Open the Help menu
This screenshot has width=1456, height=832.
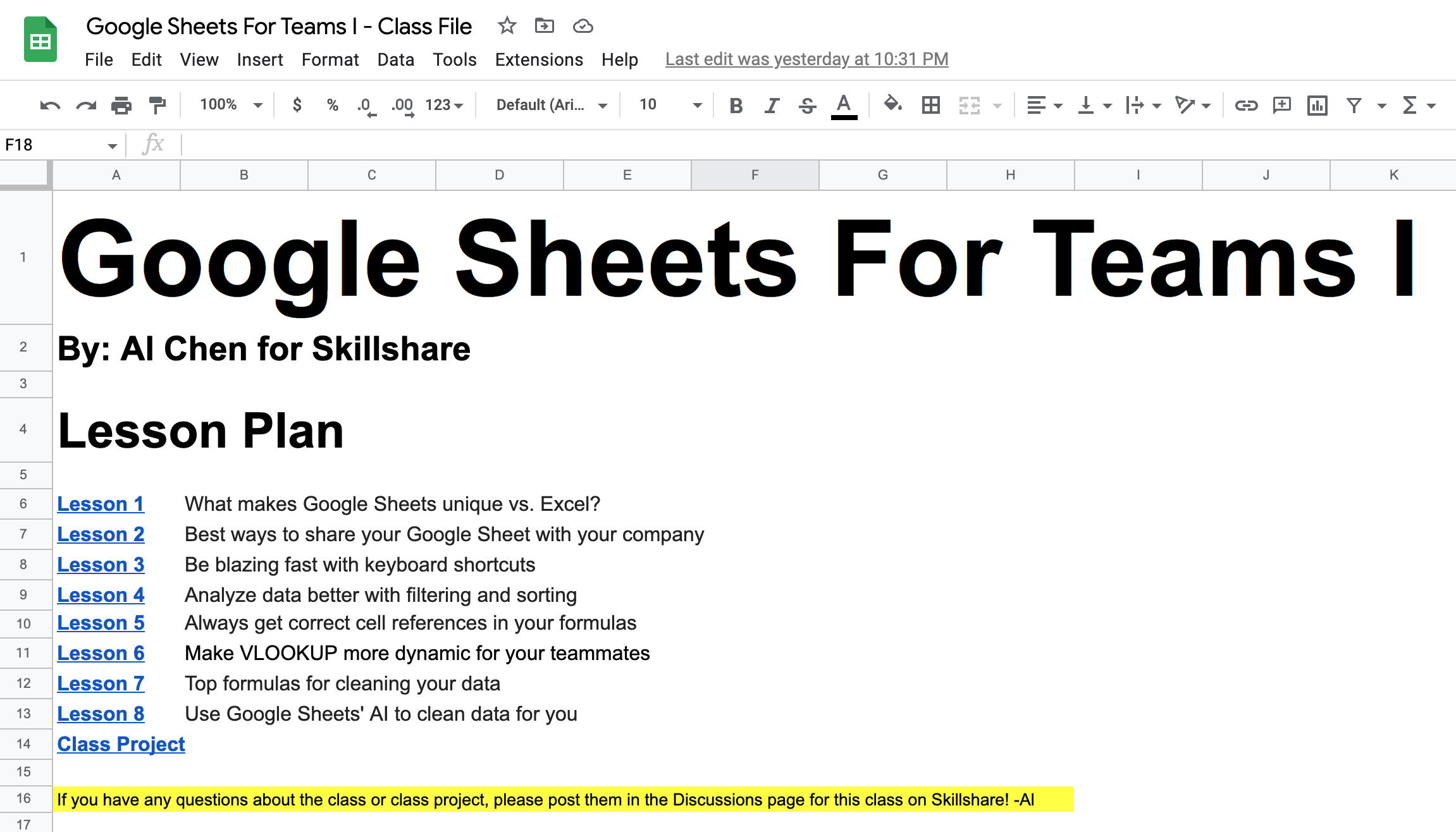coord(619,59)
